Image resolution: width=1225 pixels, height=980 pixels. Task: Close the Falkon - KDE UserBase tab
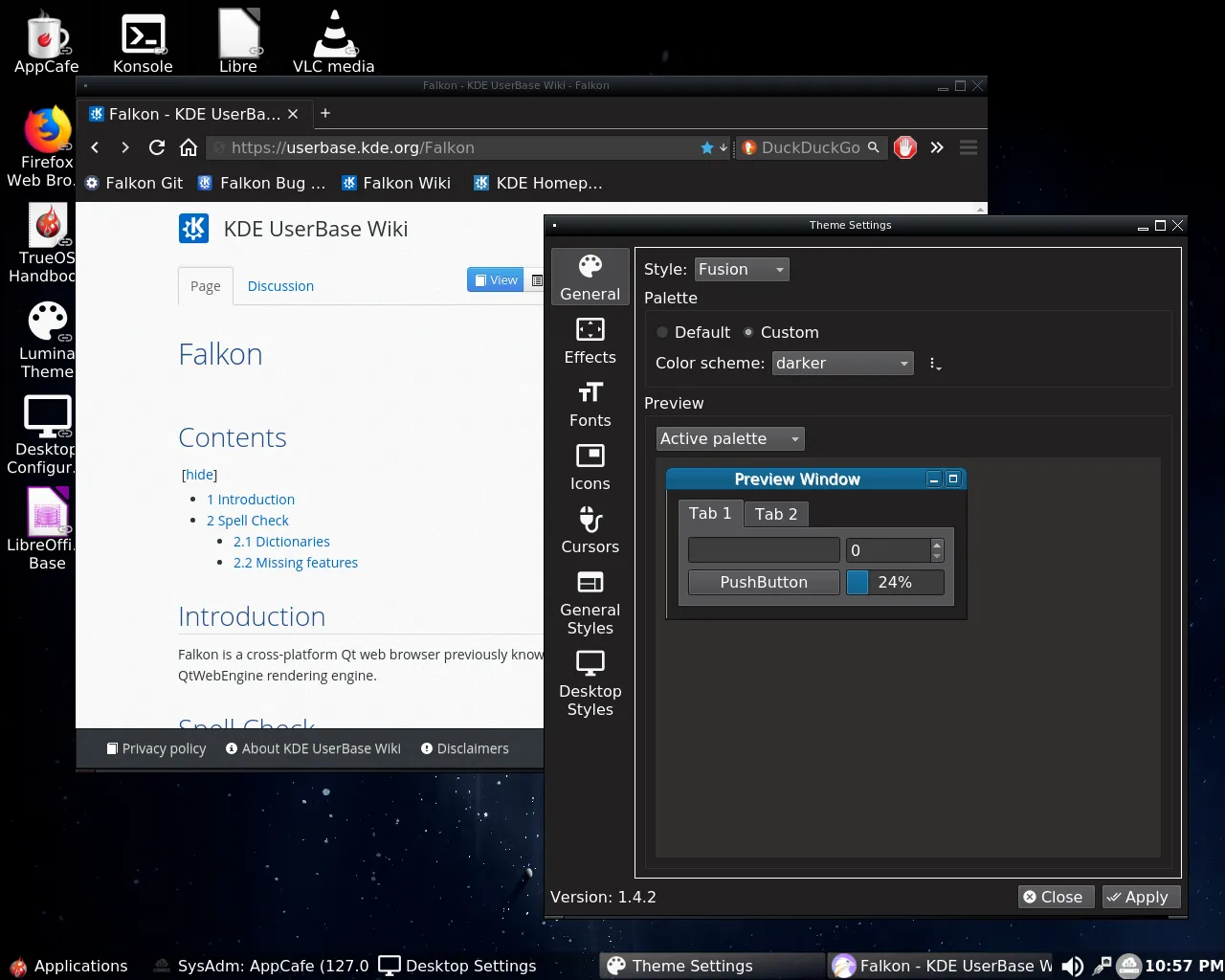(293, 114)
